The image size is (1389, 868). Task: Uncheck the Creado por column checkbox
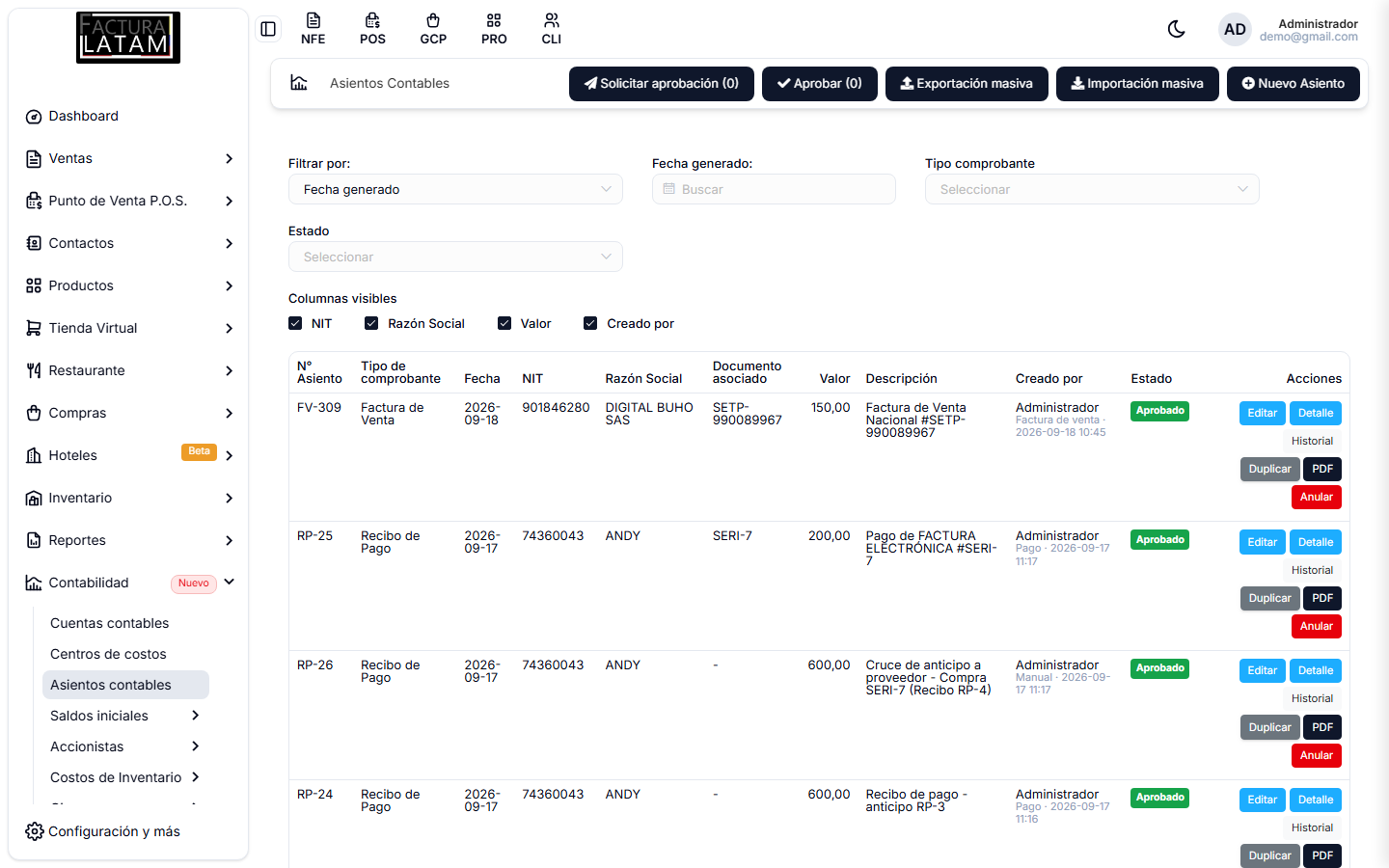(590, 323)
